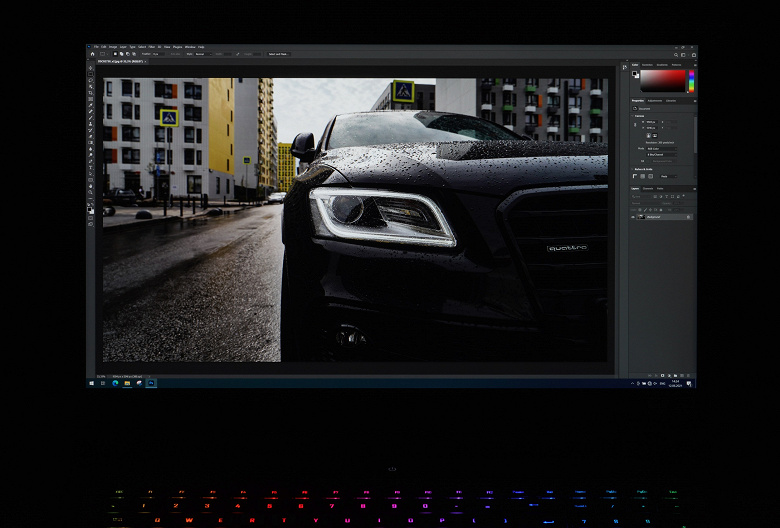Image resolution: width=780 pixels, height=528 pixels.
Task: Open Microsoft Edge from the taskbar
Action: [x=115, y=383]
